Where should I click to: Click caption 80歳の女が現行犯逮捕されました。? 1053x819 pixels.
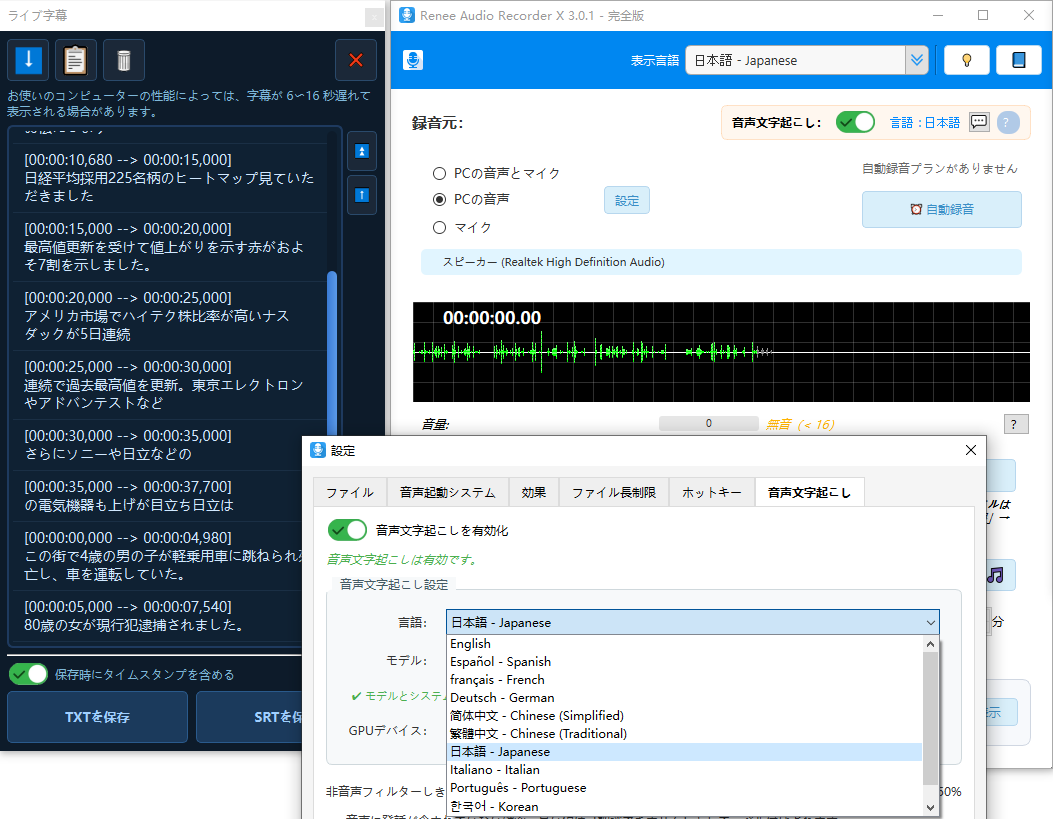point(134,625)
